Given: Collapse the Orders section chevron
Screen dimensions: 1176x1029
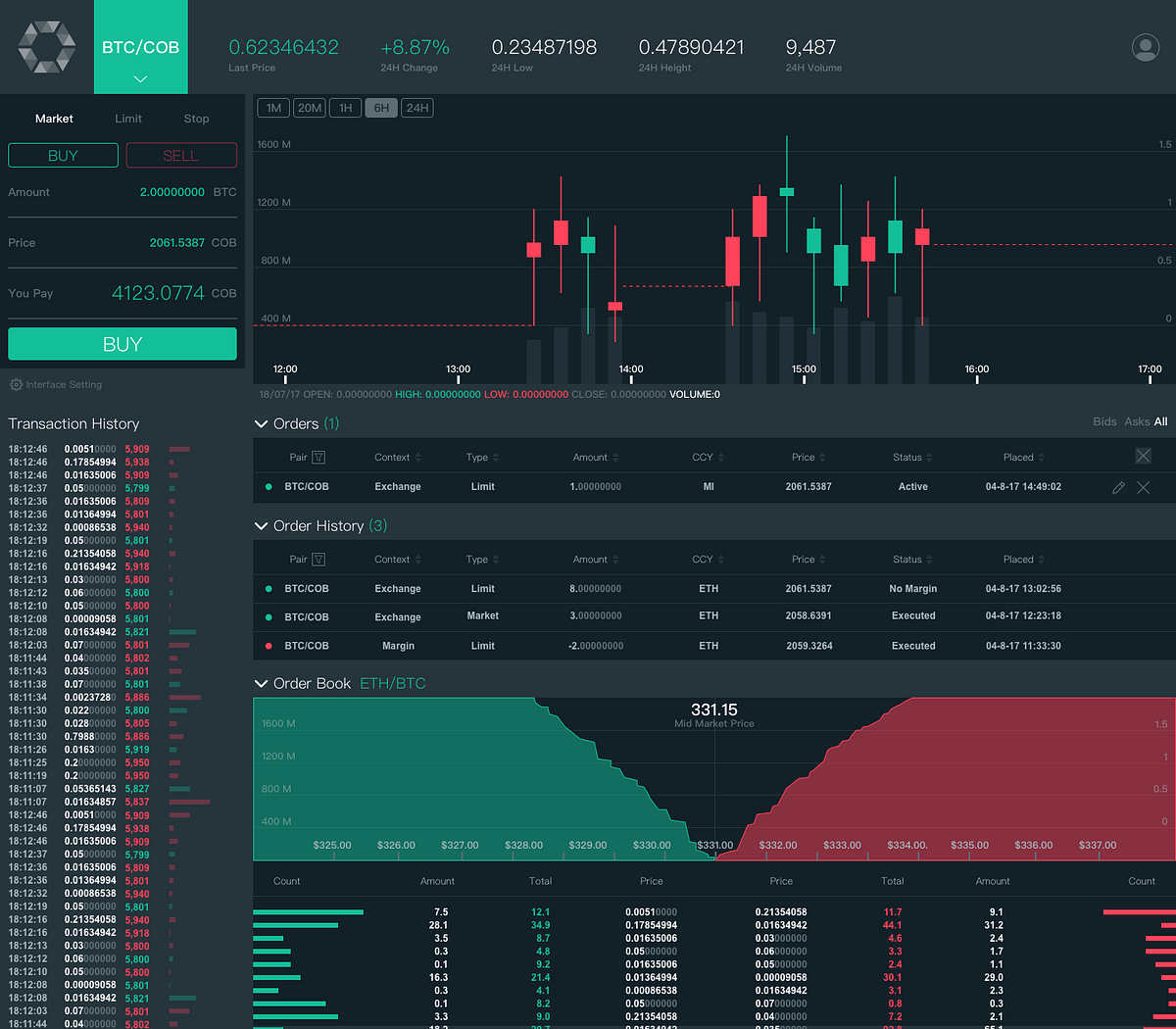Looking at the screenshot, I should point(261,424).
